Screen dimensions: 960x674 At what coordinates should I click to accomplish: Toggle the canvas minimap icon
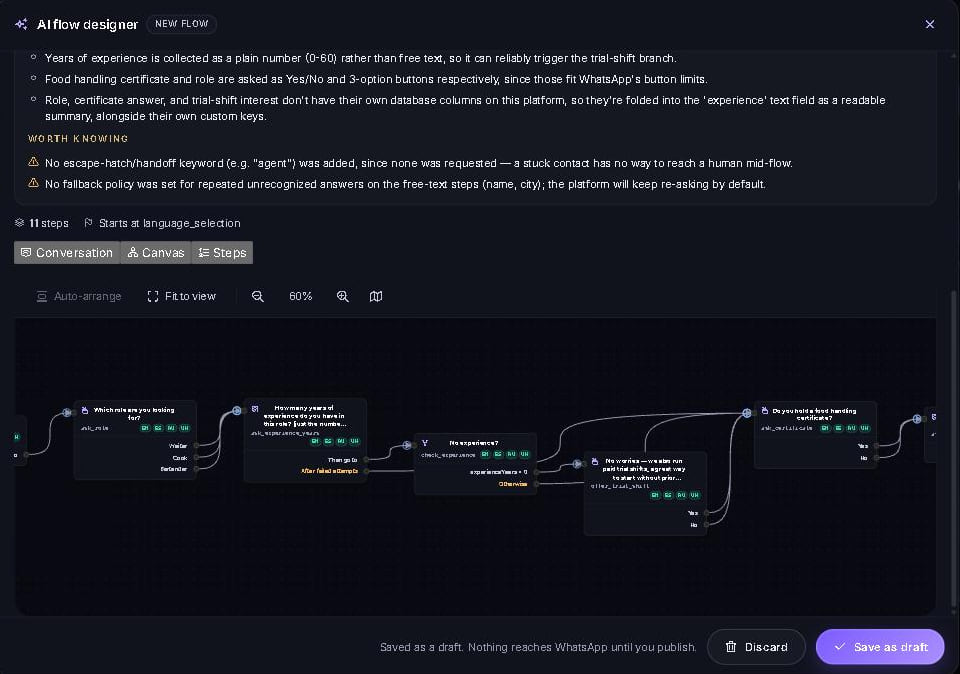(x=376, y=296)
